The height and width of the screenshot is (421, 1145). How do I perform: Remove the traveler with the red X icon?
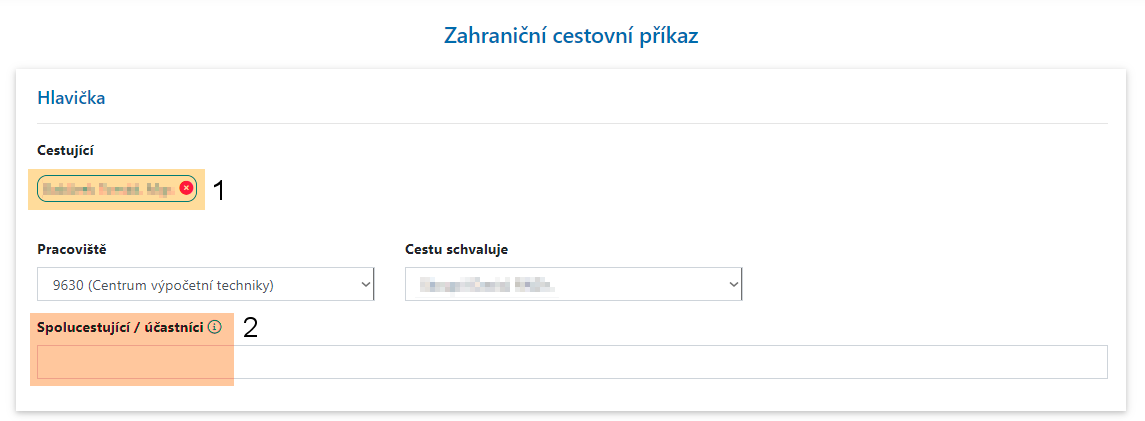point(186,188)
